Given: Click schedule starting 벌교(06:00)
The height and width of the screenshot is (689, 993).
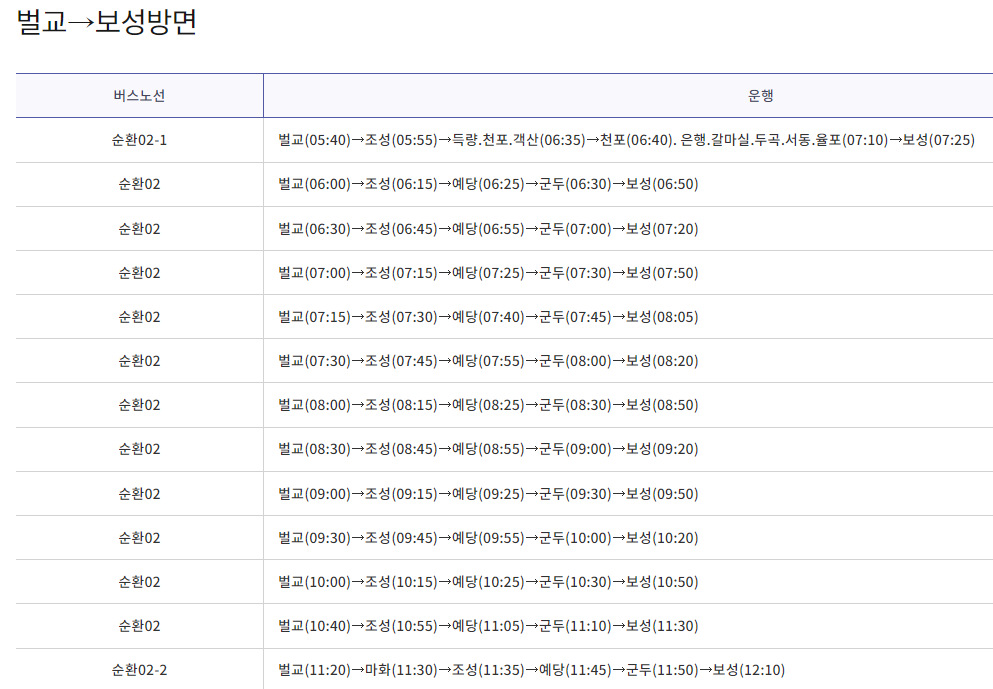Looking at the screenshot, I should [x=488, y=184].
